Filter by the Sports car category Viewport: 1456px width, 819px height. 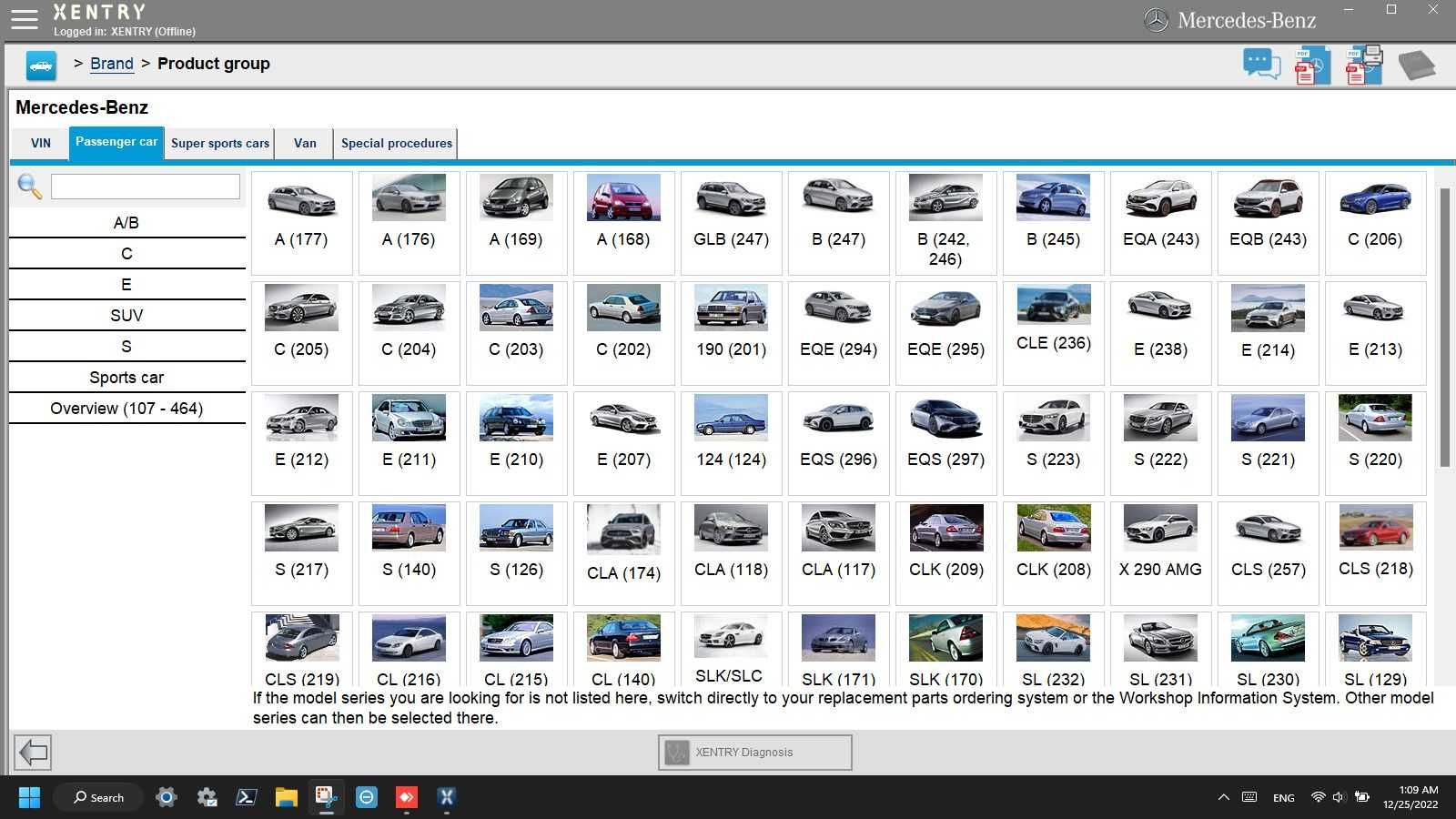click(126, 378)
